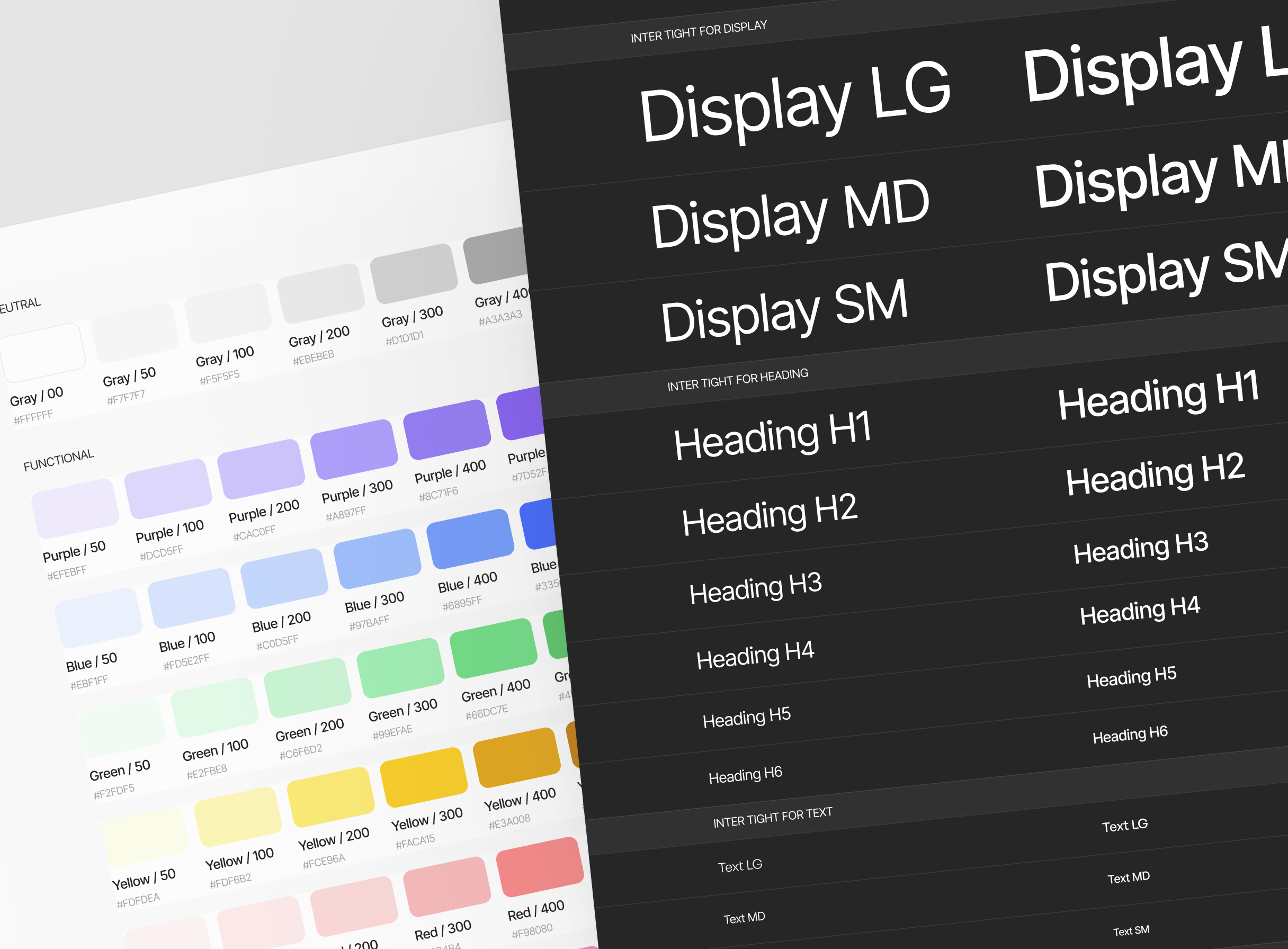The width and height of the screenshot is (1288, 949).
Task: Select the hex code #D1D1D1
Action: point(405,338)
